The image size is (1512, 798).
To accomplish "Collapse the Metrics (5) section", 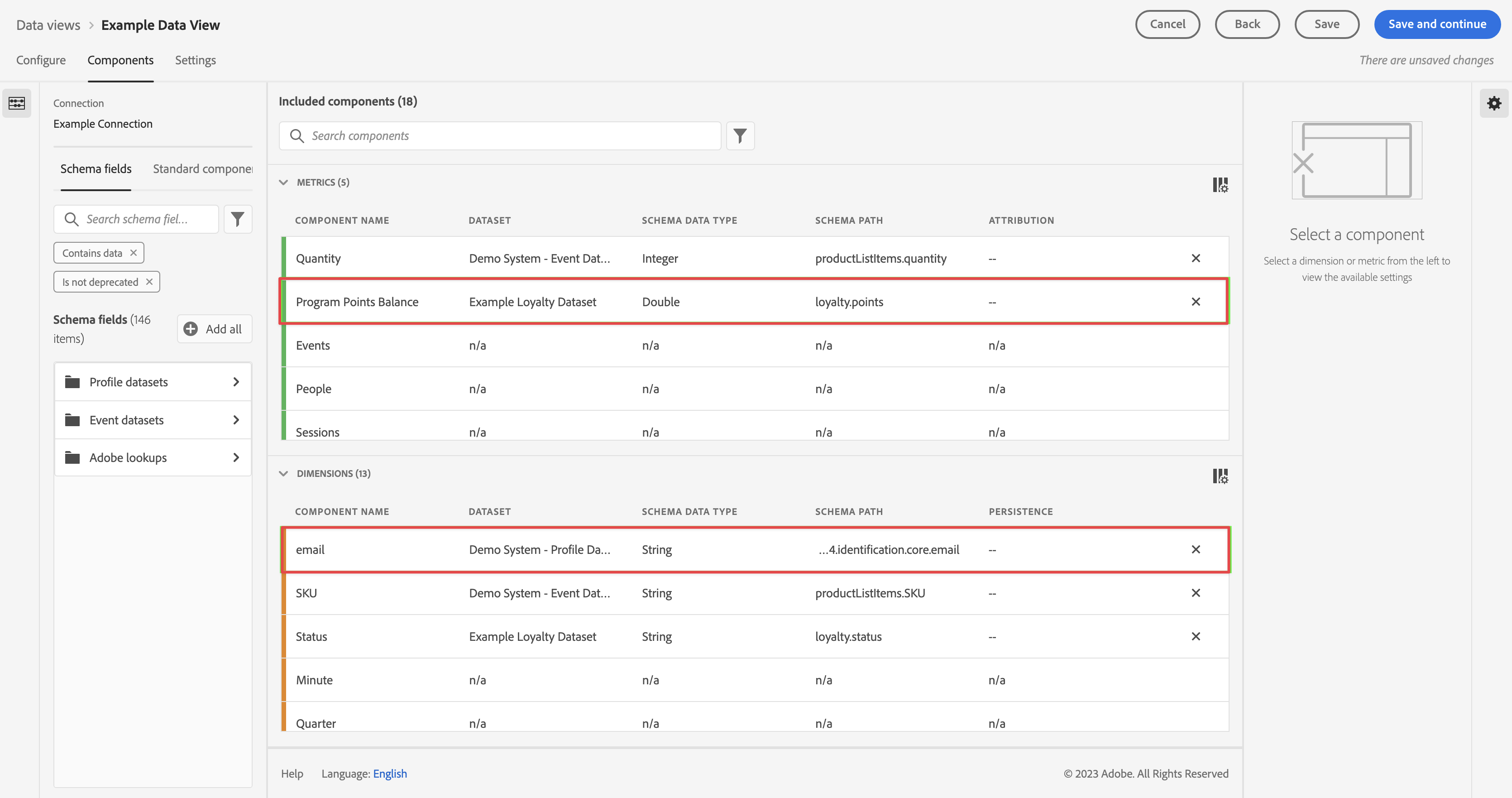I will (283, 183).
